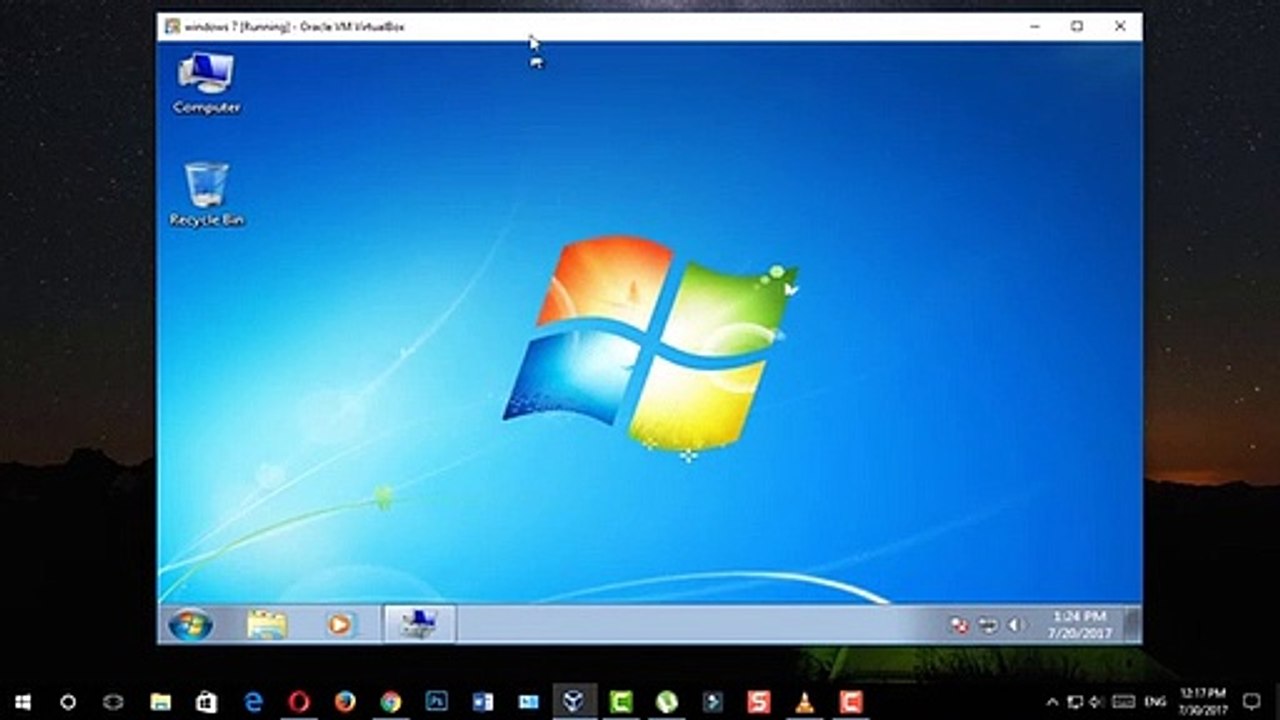This screenshot has height=720, width=1280.
Task: Launch Windows Media Player from the Windows 7 taskbar
Action: pos(340,625)
